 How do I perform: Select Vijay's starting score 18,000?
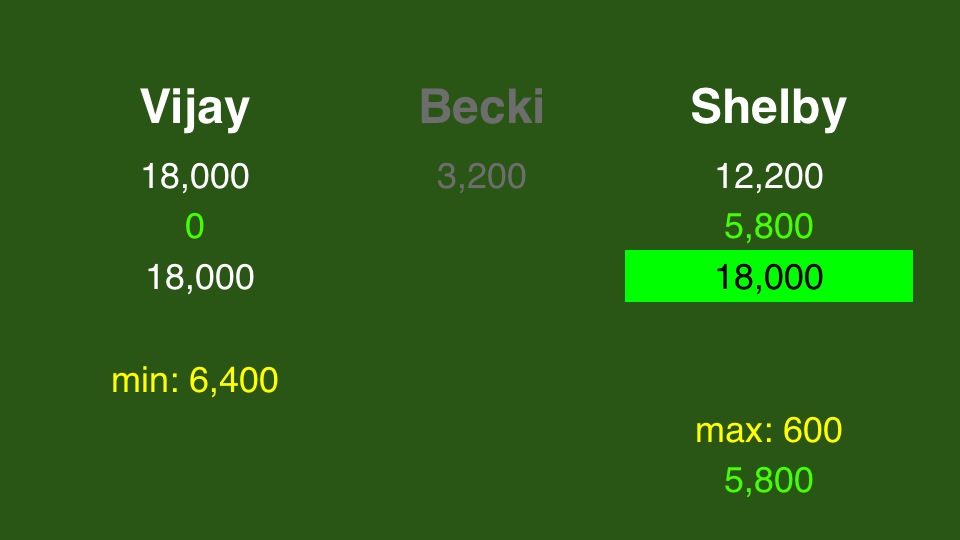tap(195, 176)
